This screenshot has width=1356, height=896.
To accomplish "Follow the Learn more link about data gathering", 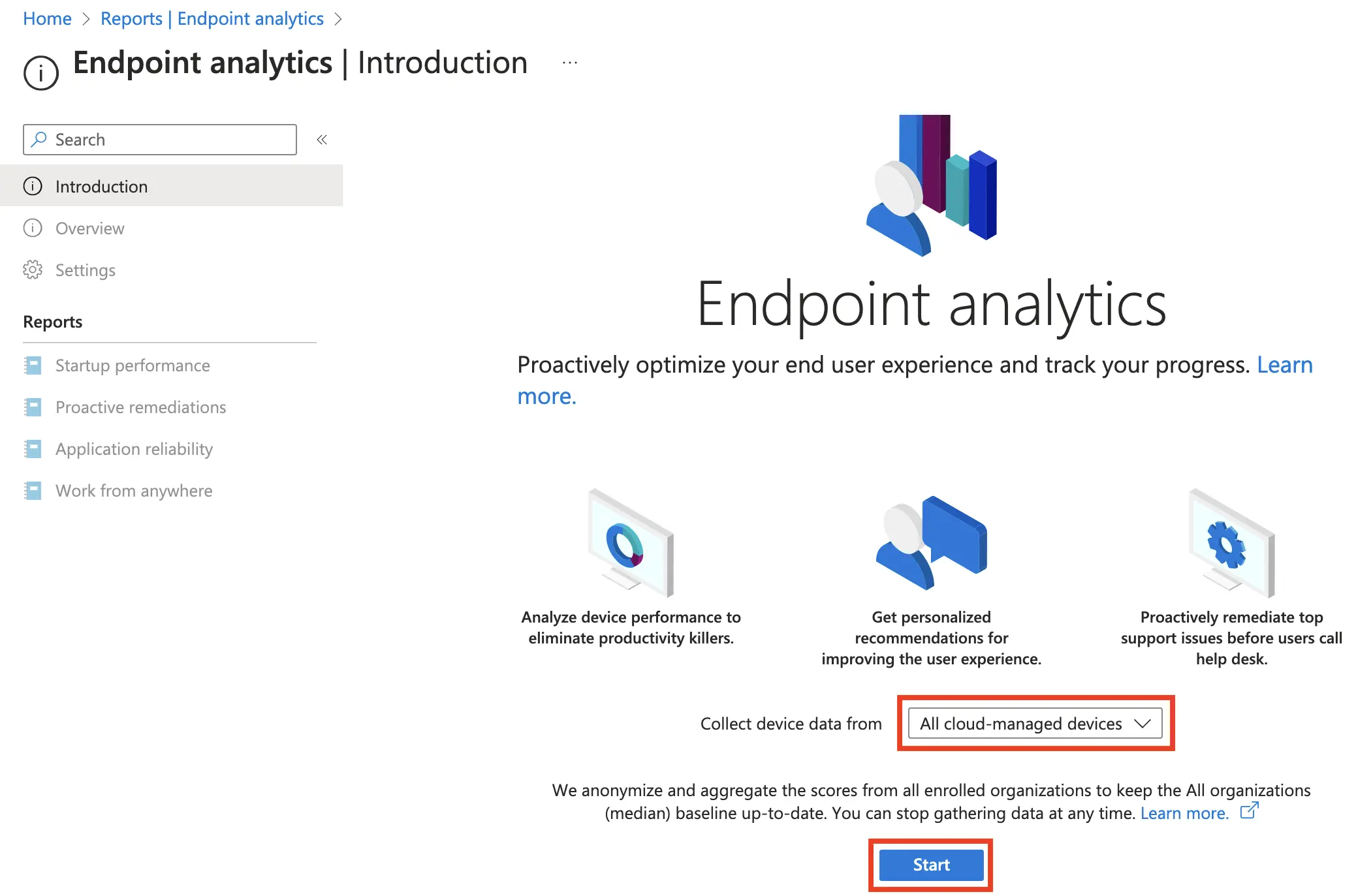I will [x=1184, y=813].
